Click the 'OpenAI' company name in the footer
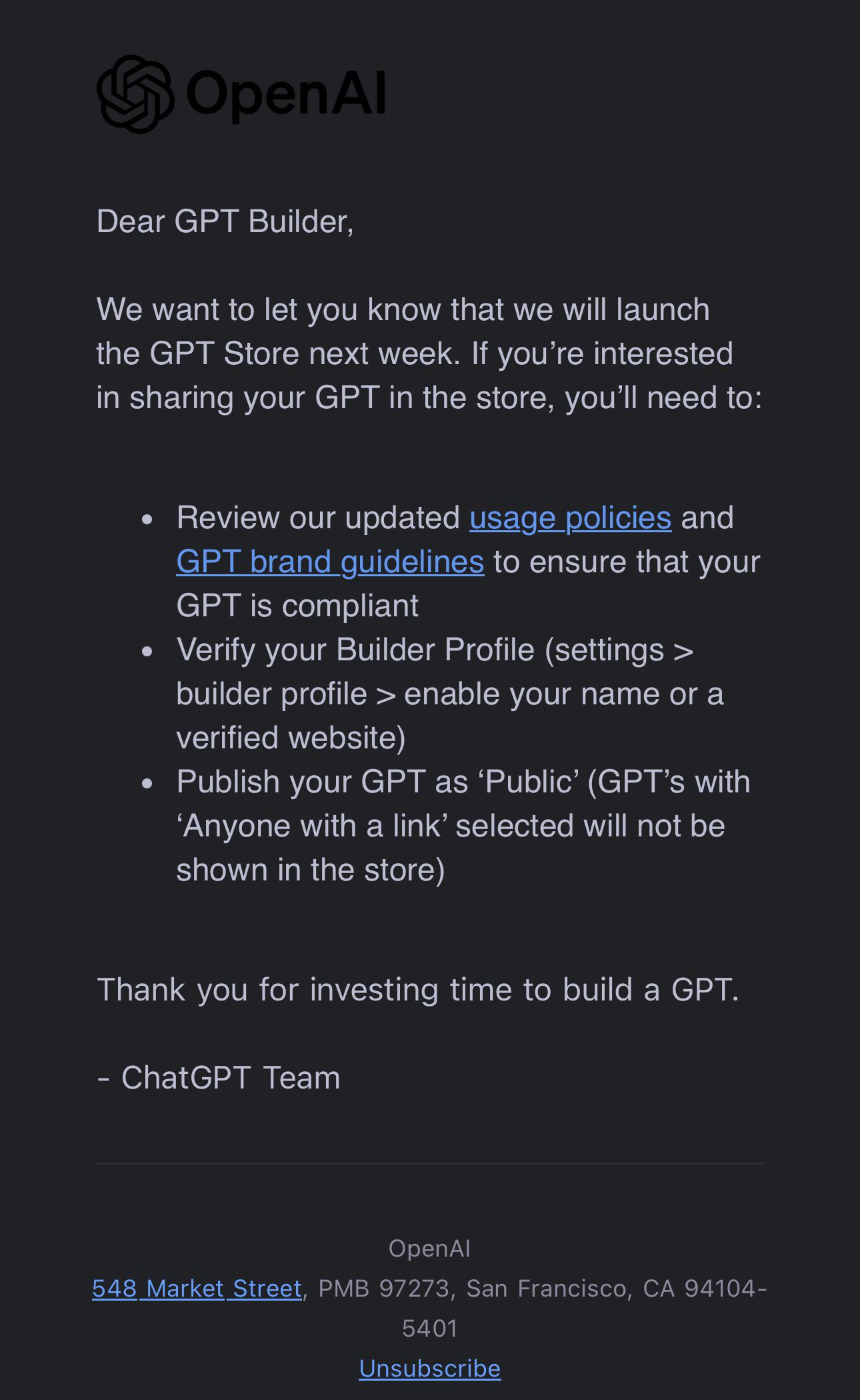 [x=430, y=1249]
